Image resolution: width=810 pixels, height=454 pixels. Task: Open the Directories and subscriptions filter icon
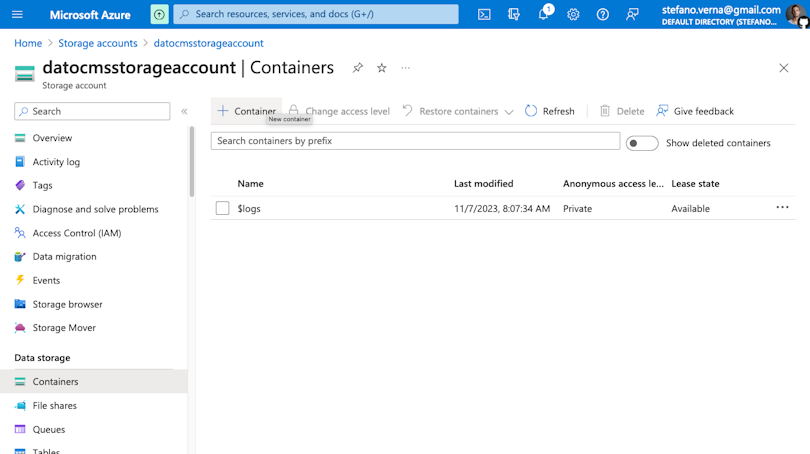click(x=513, y=14)
